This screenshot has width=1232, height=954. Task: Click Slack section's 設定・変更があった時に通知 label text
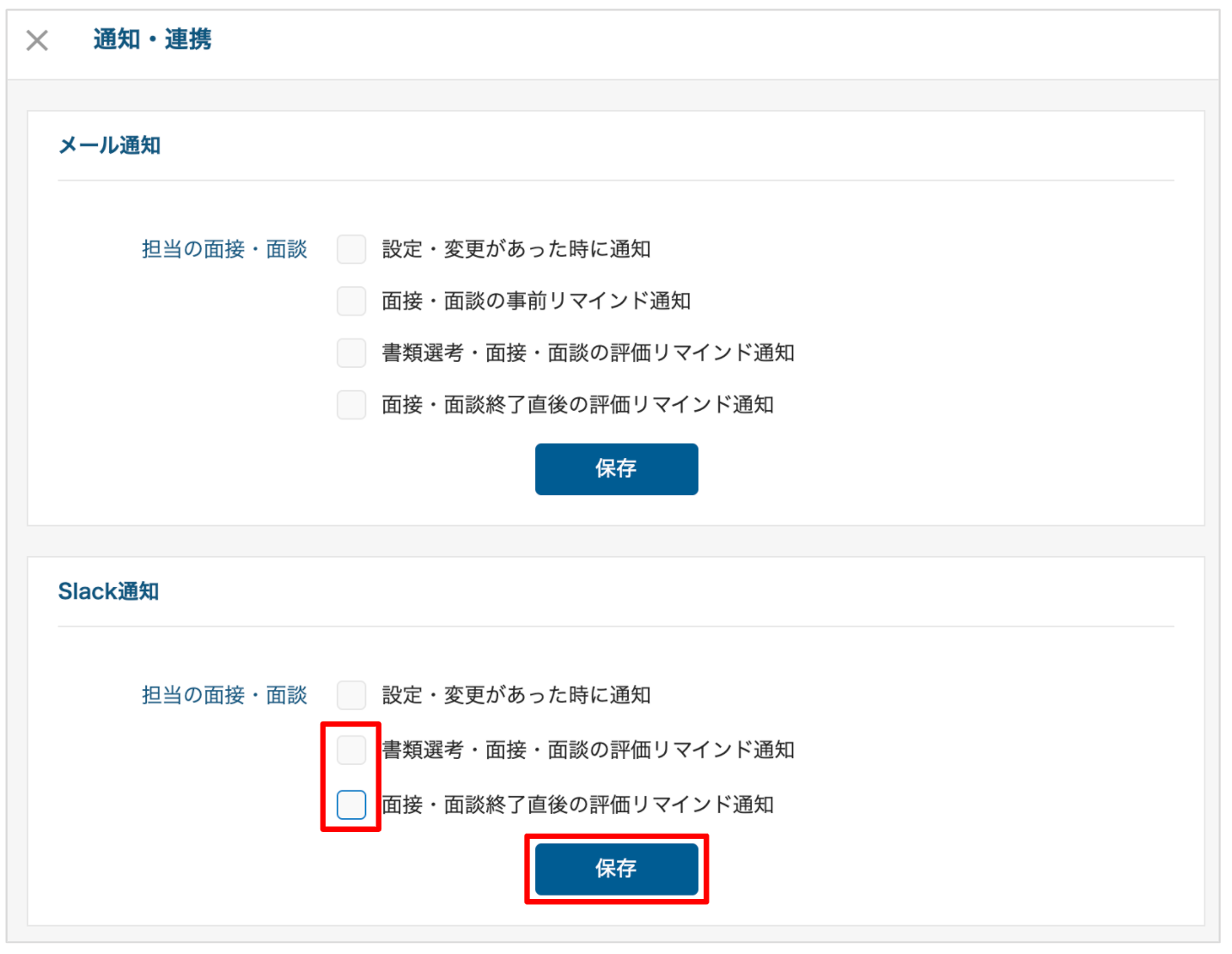coord(516,694)
